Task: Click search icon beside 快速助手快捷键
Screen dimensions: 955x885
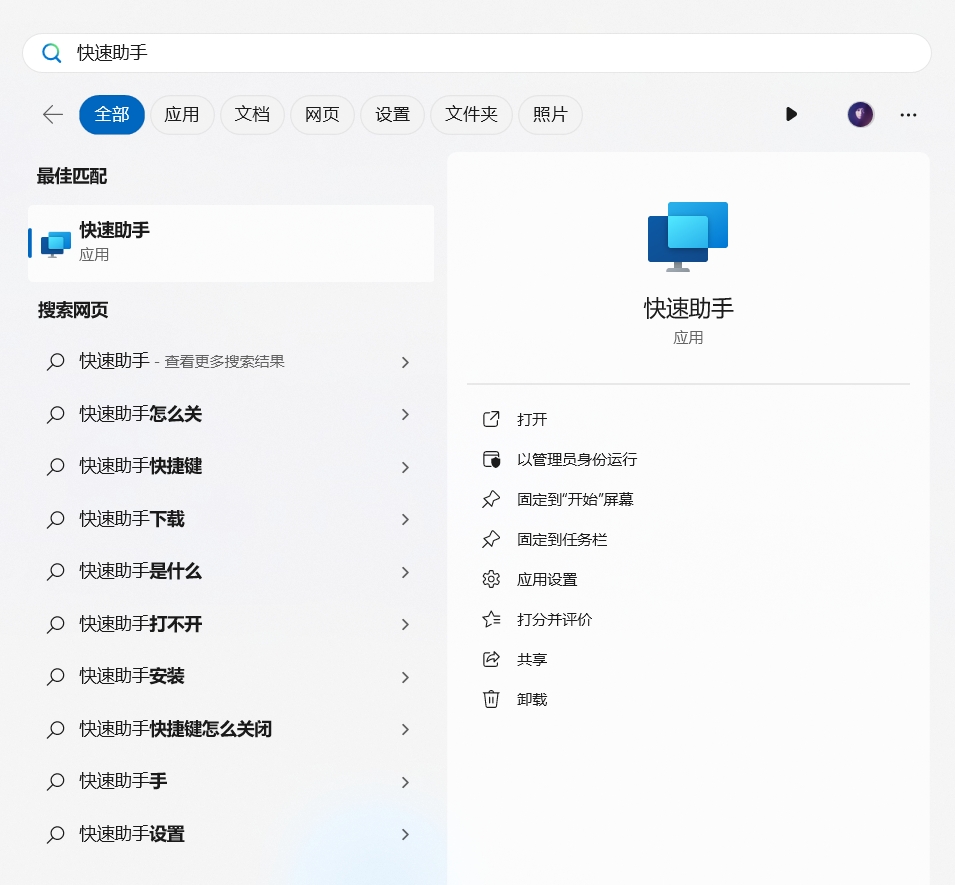Action: [55, 467]
